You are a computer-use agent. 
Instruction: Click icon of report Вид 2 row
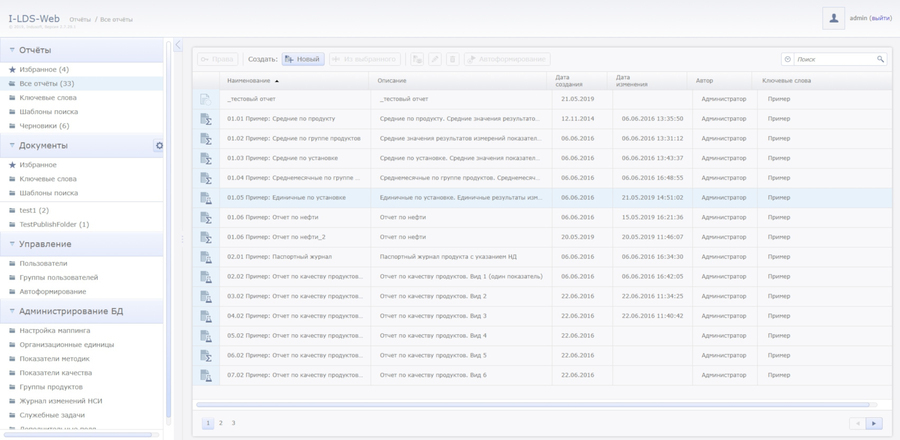coord(205,296)
